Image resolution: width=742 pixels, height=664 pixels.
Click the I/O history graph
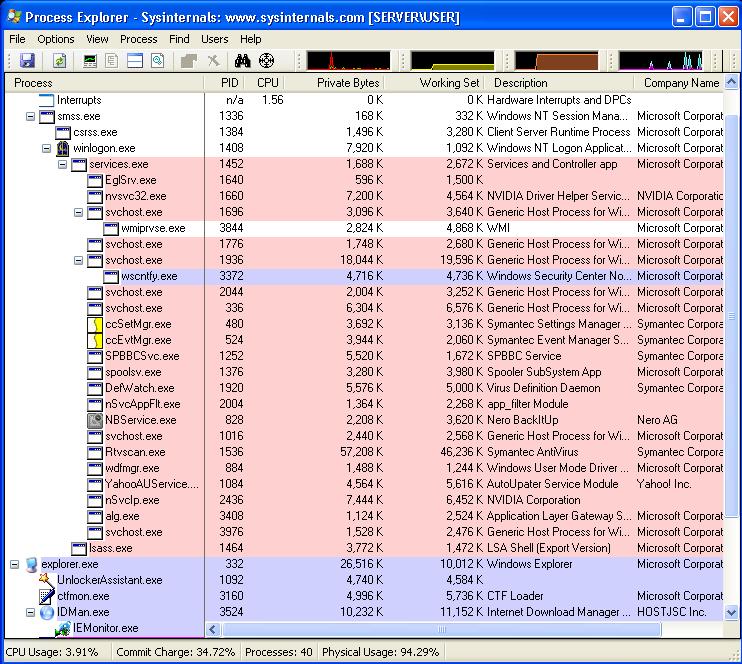(x=661, y=61)
